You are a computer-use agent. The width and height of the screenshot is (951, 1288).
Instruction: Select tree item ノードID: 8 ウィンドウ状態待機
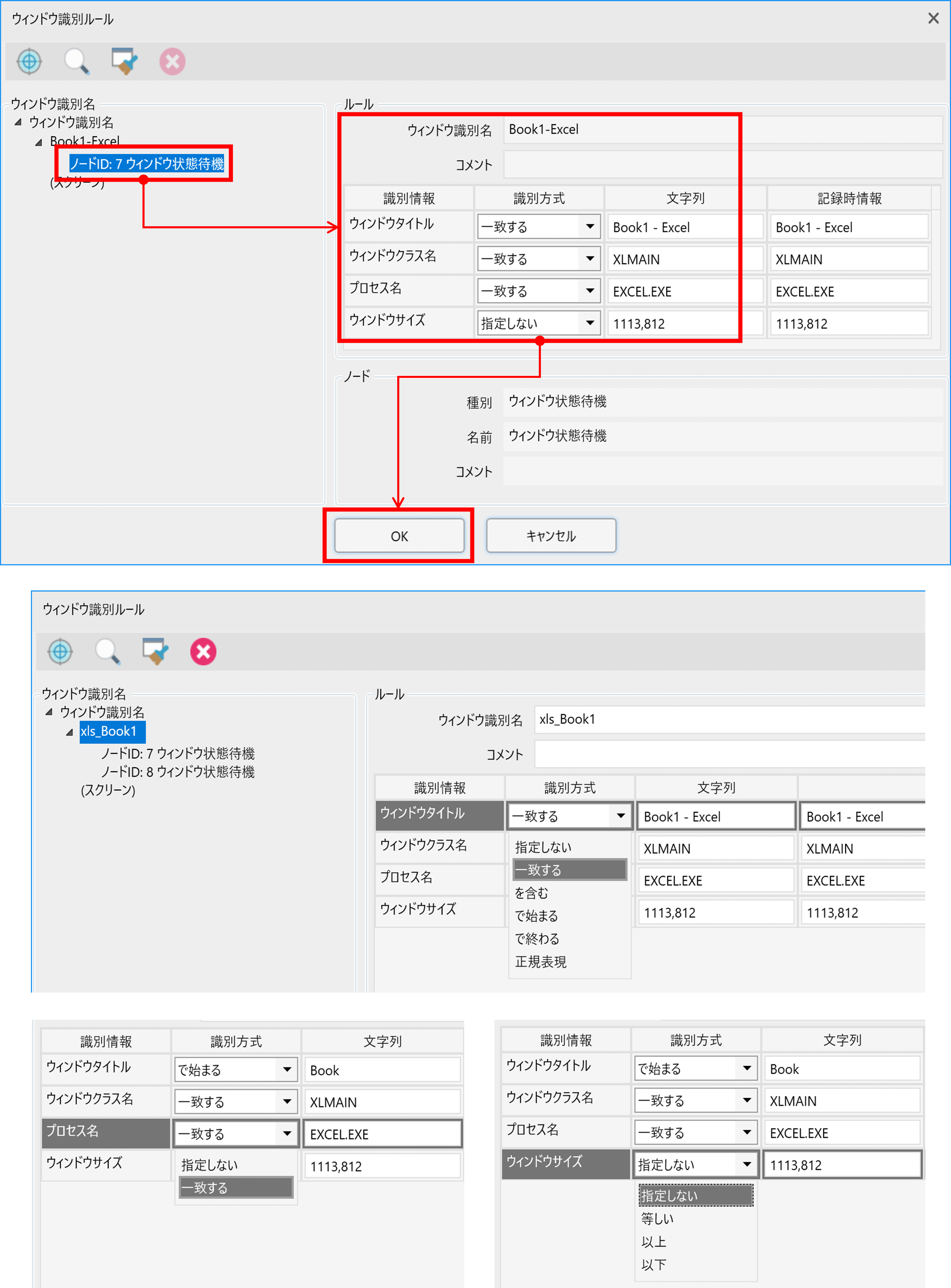click(176, 772)
